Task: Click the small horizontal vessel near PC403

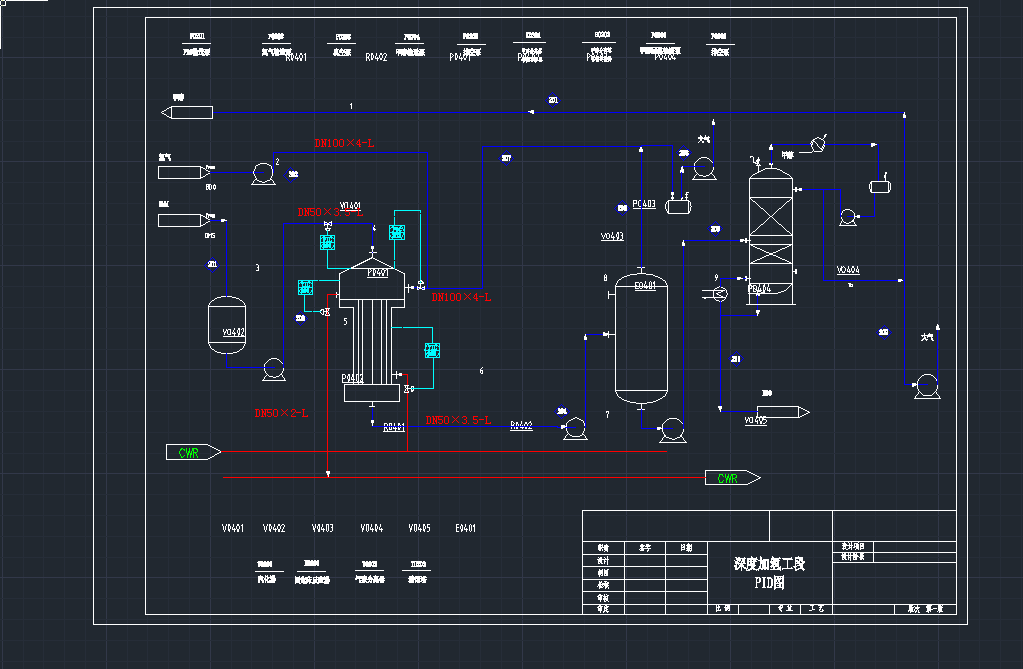Action: (x=679, y=206)
